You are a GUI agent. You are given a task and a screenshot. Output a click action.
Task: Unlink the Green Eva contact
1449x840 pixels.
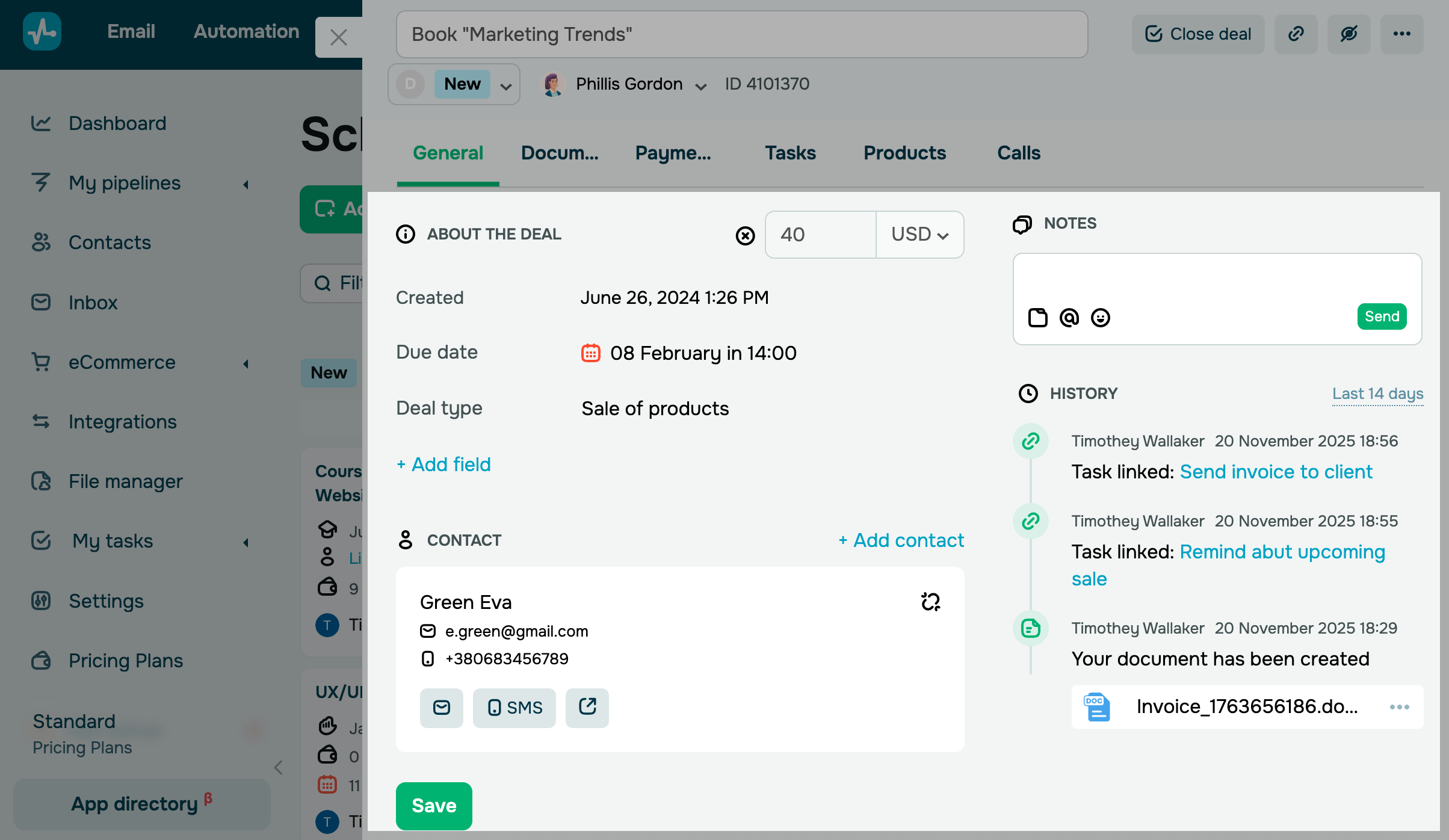(x=930, y=602)
